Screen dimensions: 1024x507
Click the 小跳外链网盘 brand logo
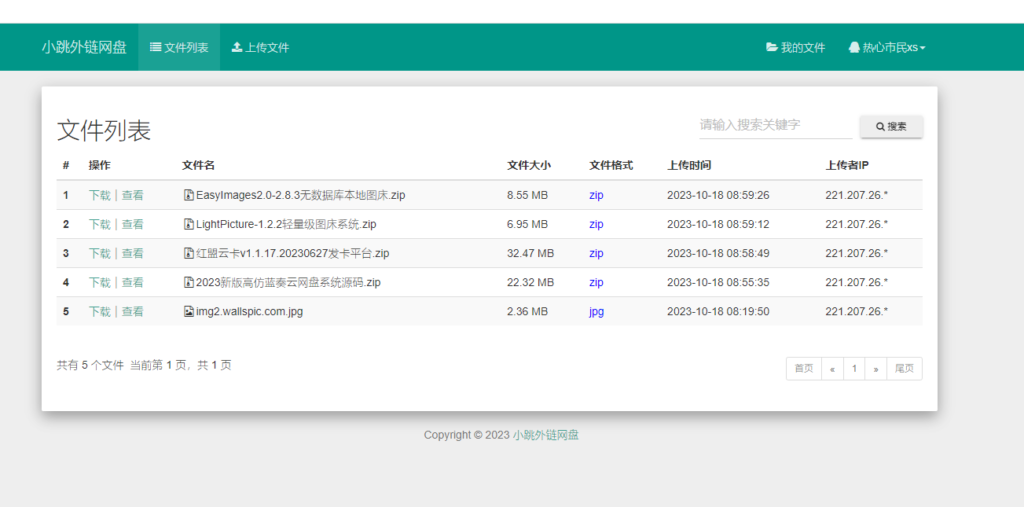[x=84, y=47]
